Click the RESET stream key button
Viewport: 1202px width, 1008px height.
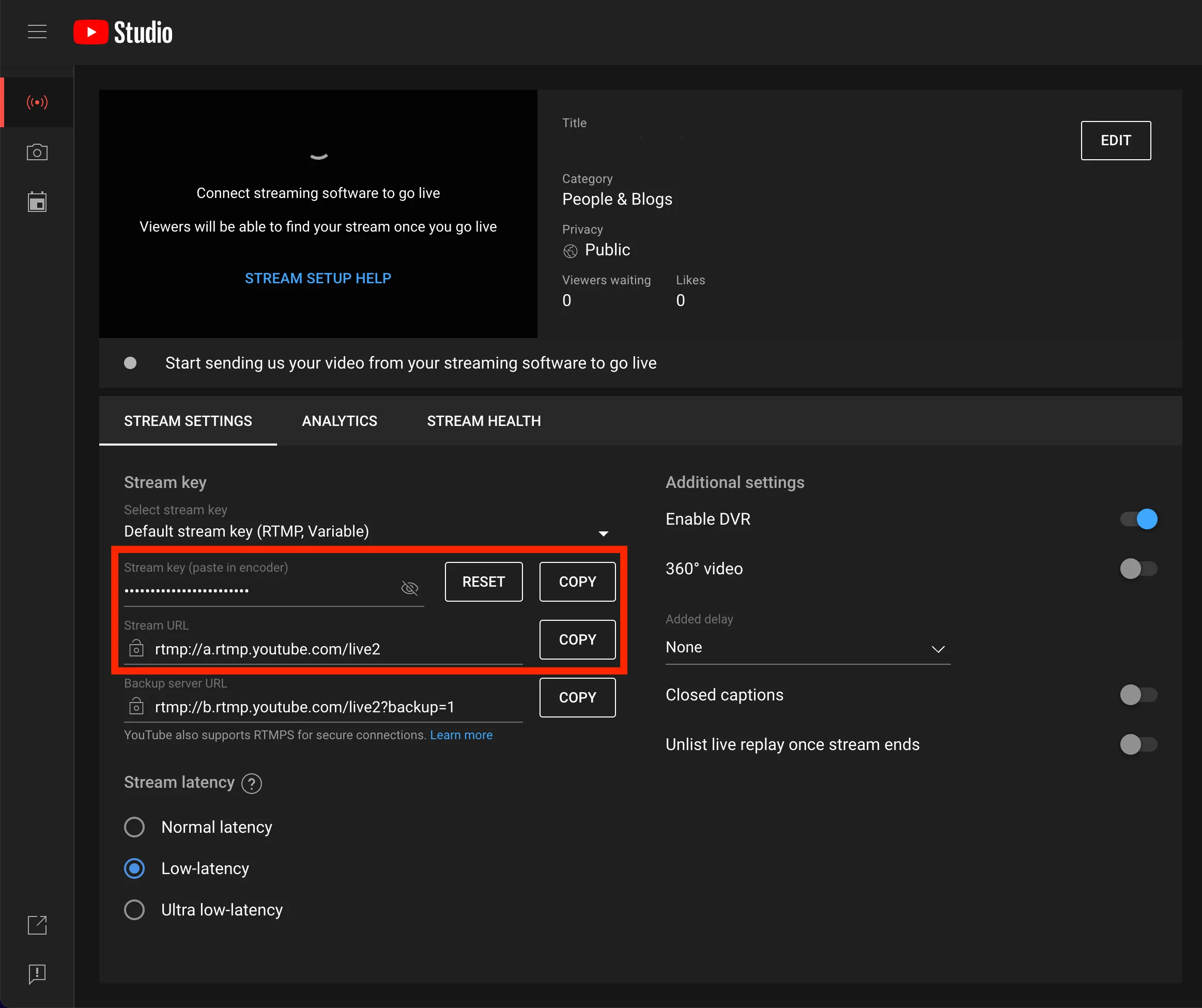coord(484,582)
